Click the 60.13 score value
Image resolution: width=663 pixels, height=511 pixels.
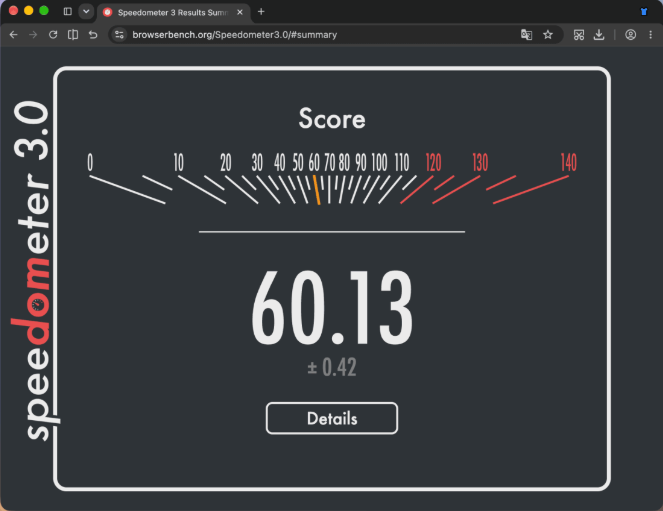point(332,308)
